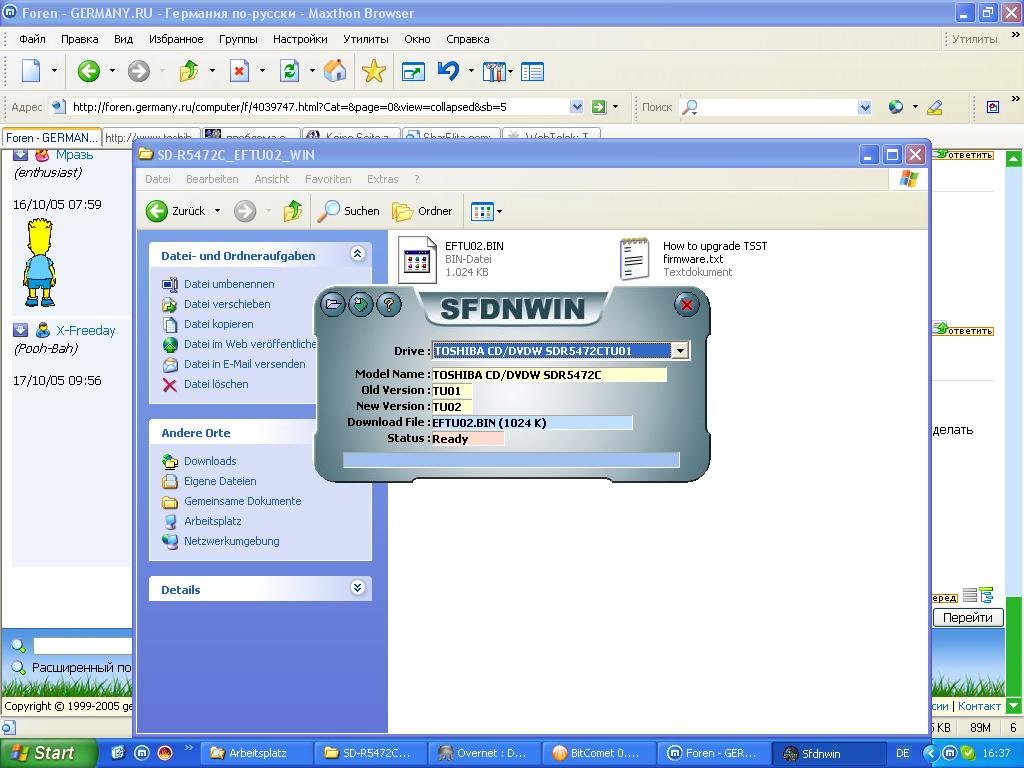Screen dimensions: 1024x768
Task: Click the Контакт link in page footer
Action: point(979,706)
